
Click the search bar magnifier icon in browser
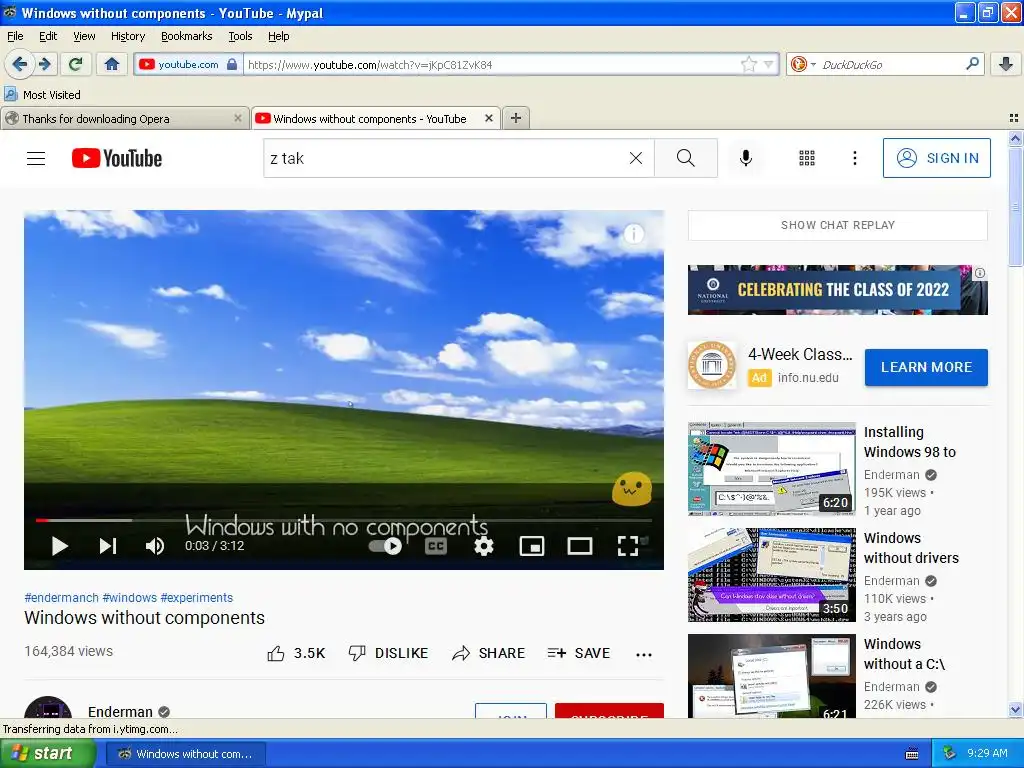pos(972,63)
